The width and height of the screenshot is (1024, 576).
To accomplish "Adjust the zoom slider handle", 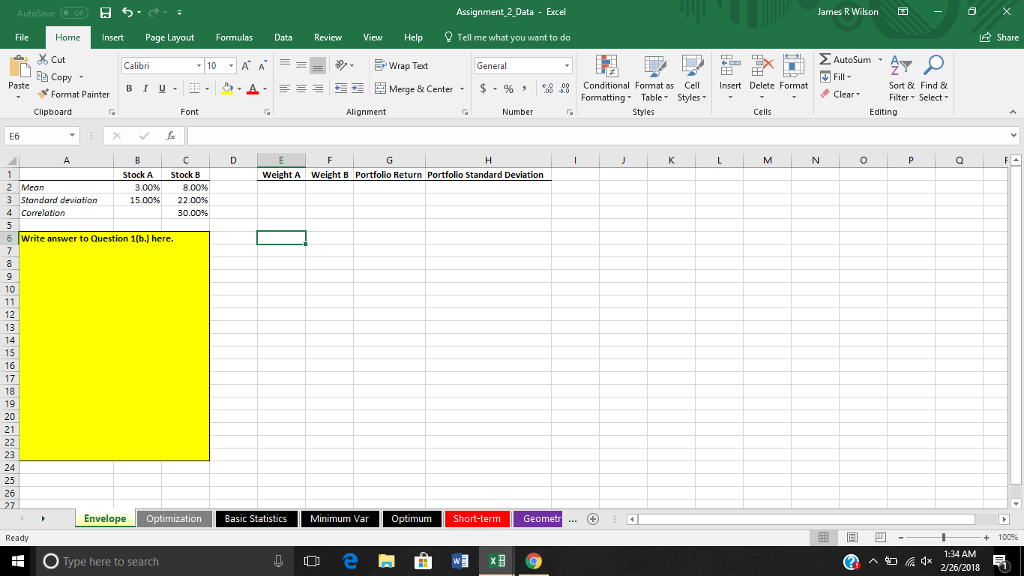I will pyautogui.click(x=943, y=537).
